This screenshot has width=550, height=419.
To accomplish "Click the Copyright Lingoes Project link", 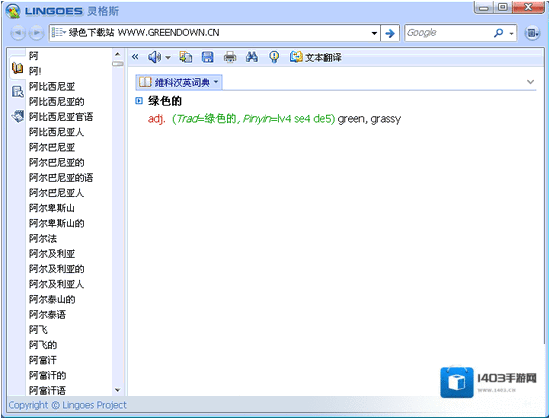I will click(67, 405).
